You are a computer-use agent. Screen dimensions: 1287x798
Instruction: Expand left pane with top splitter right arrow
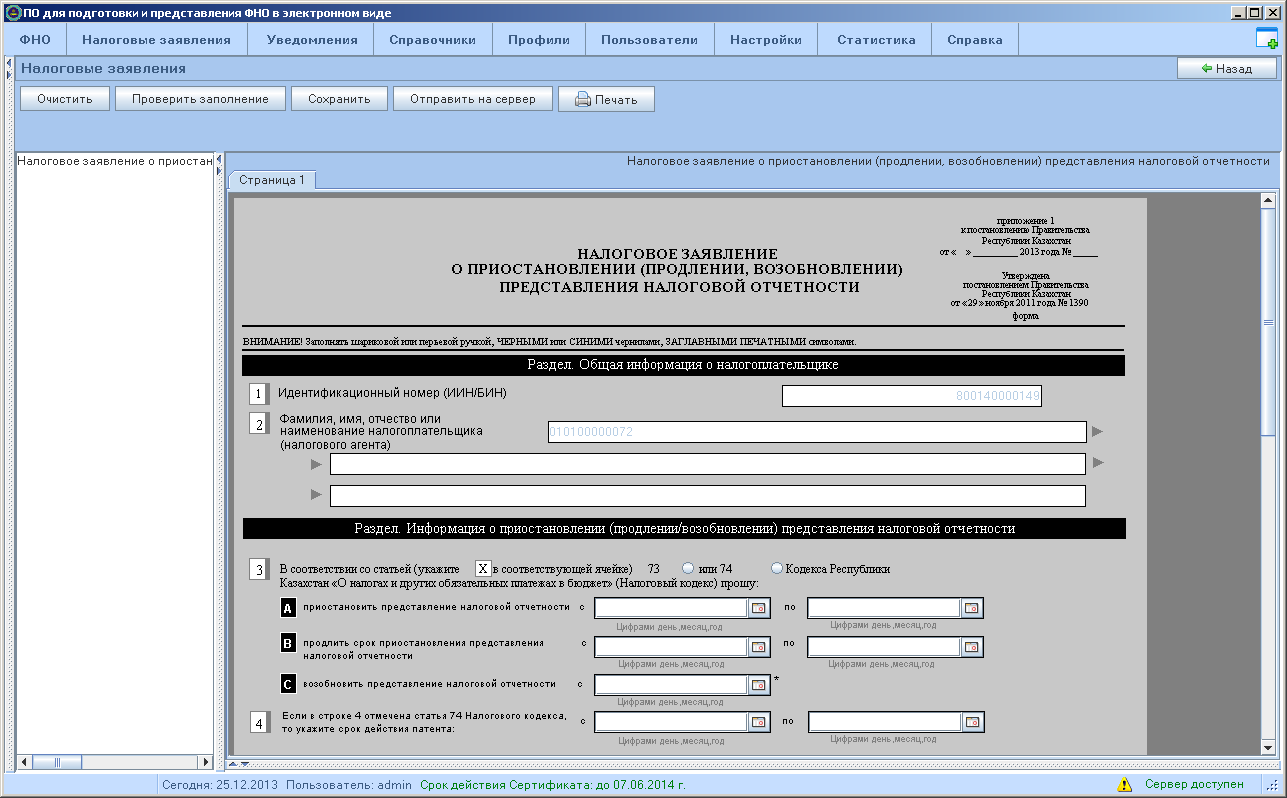pos(8,75)
